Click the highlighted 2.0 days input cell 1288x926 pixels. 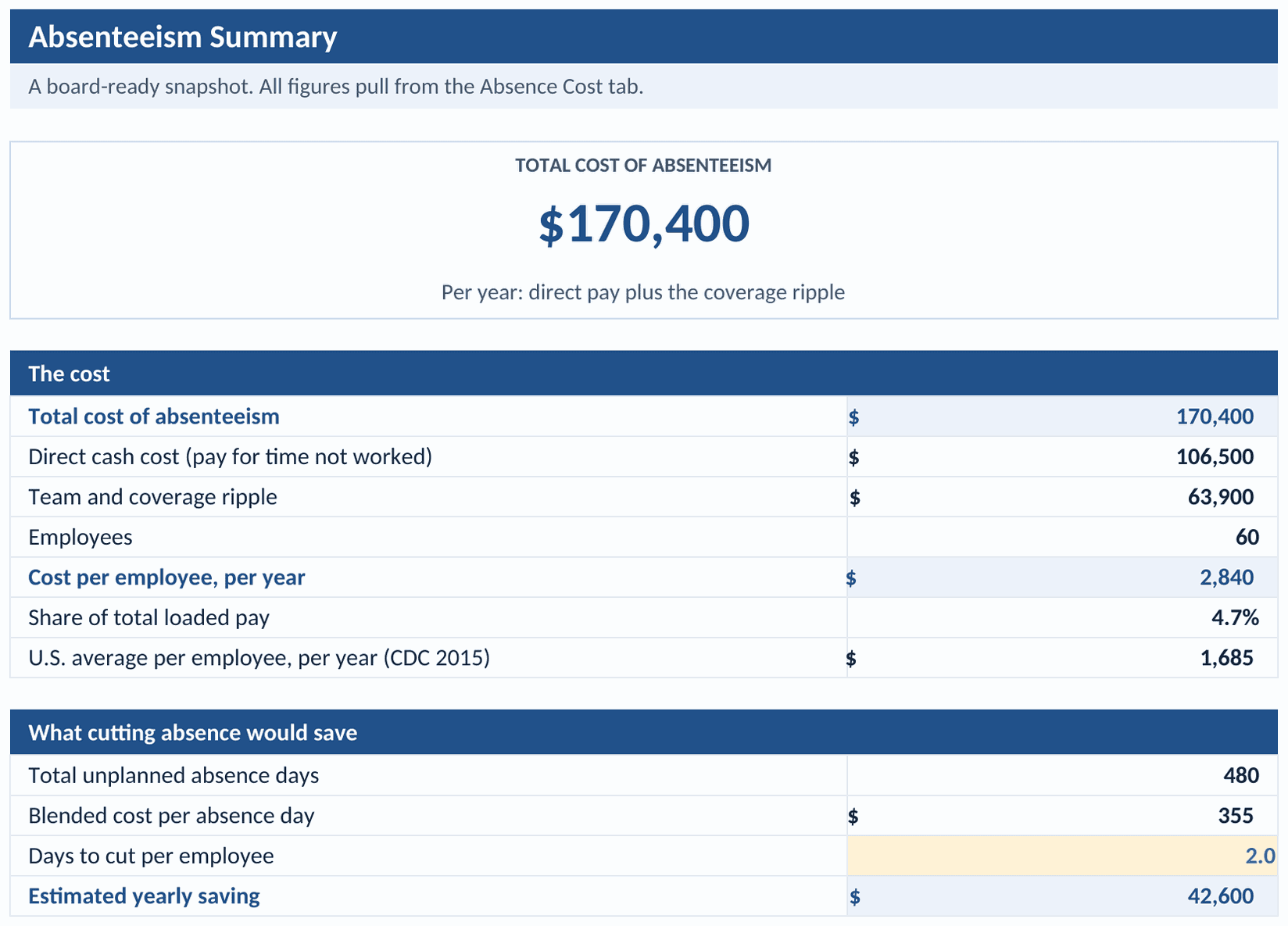tap(1062, 856)
